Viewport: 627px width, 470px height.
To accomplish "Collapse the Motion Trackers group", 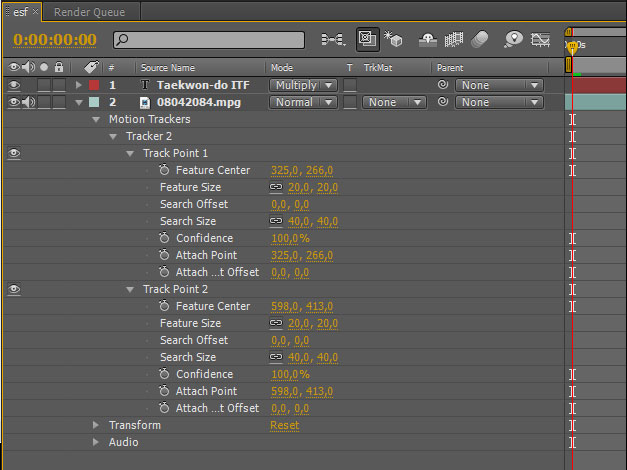I will tap(96, 119).
